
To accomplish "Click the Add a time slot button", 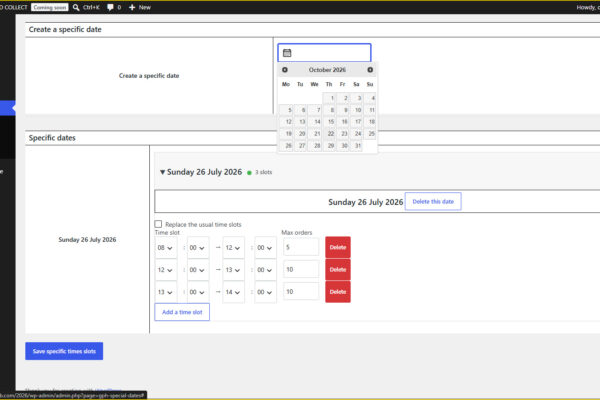I will pyautogui.click(x=182, y=312).
